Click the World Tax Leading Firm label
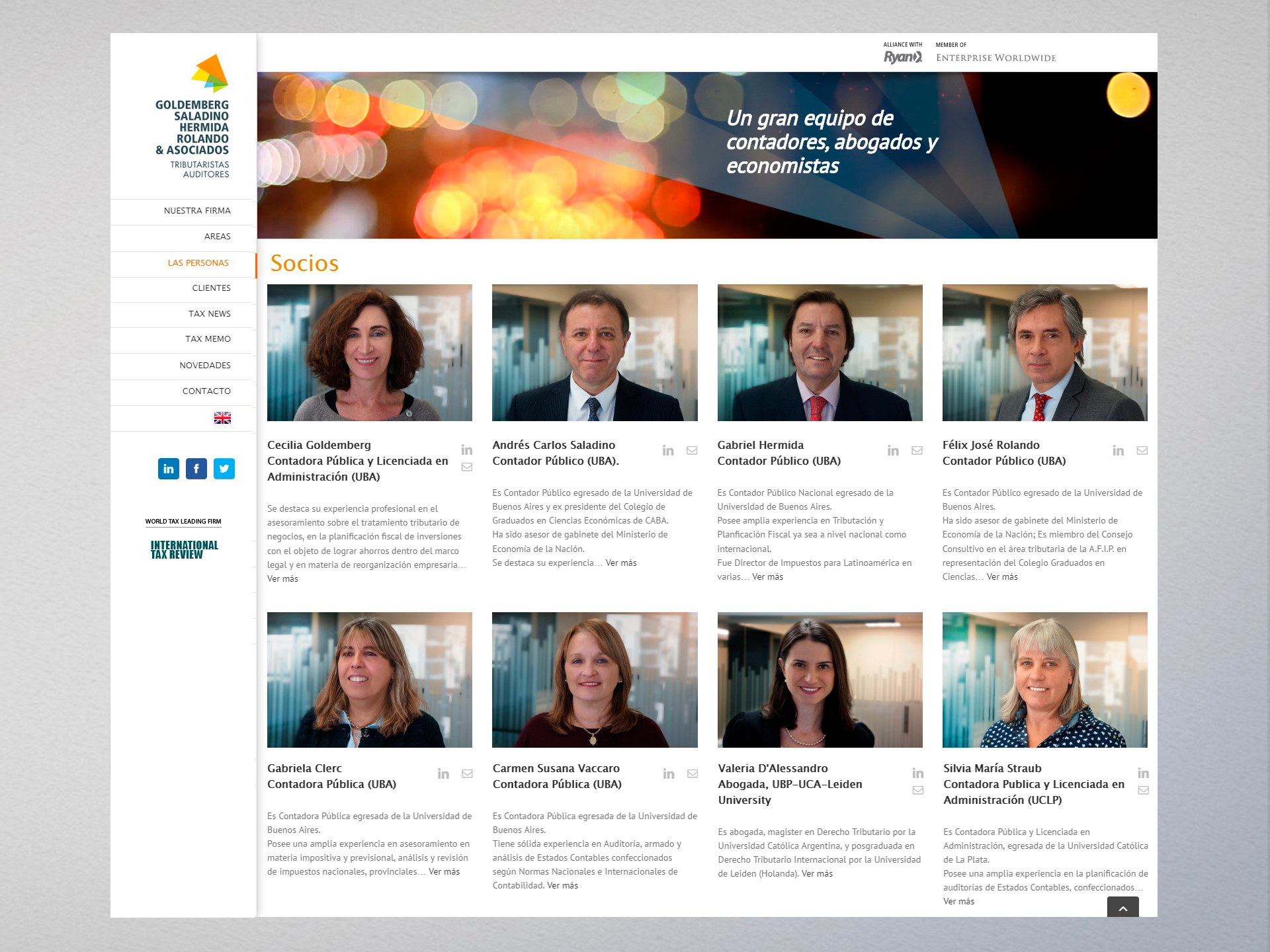1270x952 pixels. point(183,522)
